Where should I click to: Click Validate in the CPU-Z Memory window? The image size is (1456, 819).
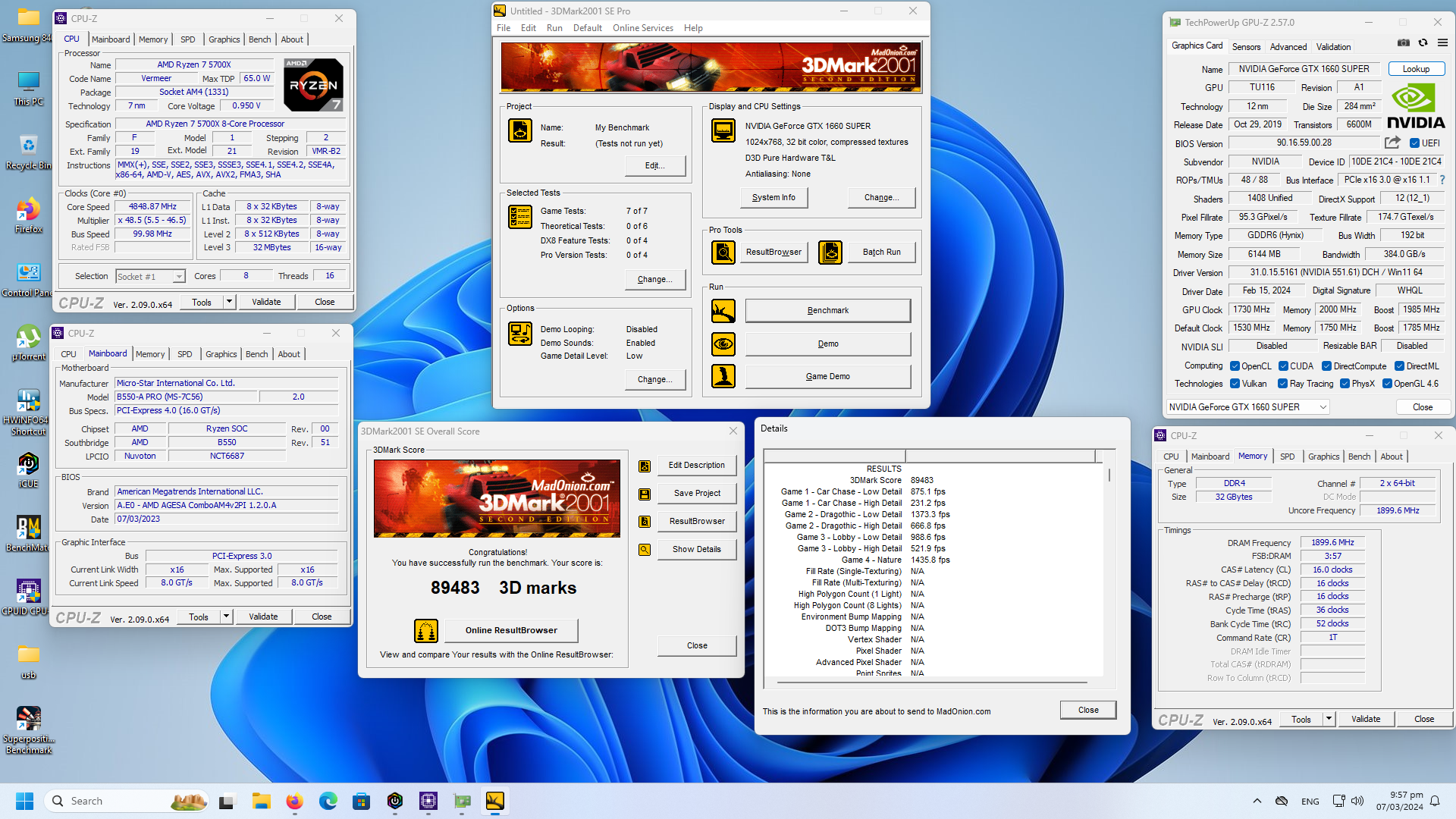tap(1366, 719)
